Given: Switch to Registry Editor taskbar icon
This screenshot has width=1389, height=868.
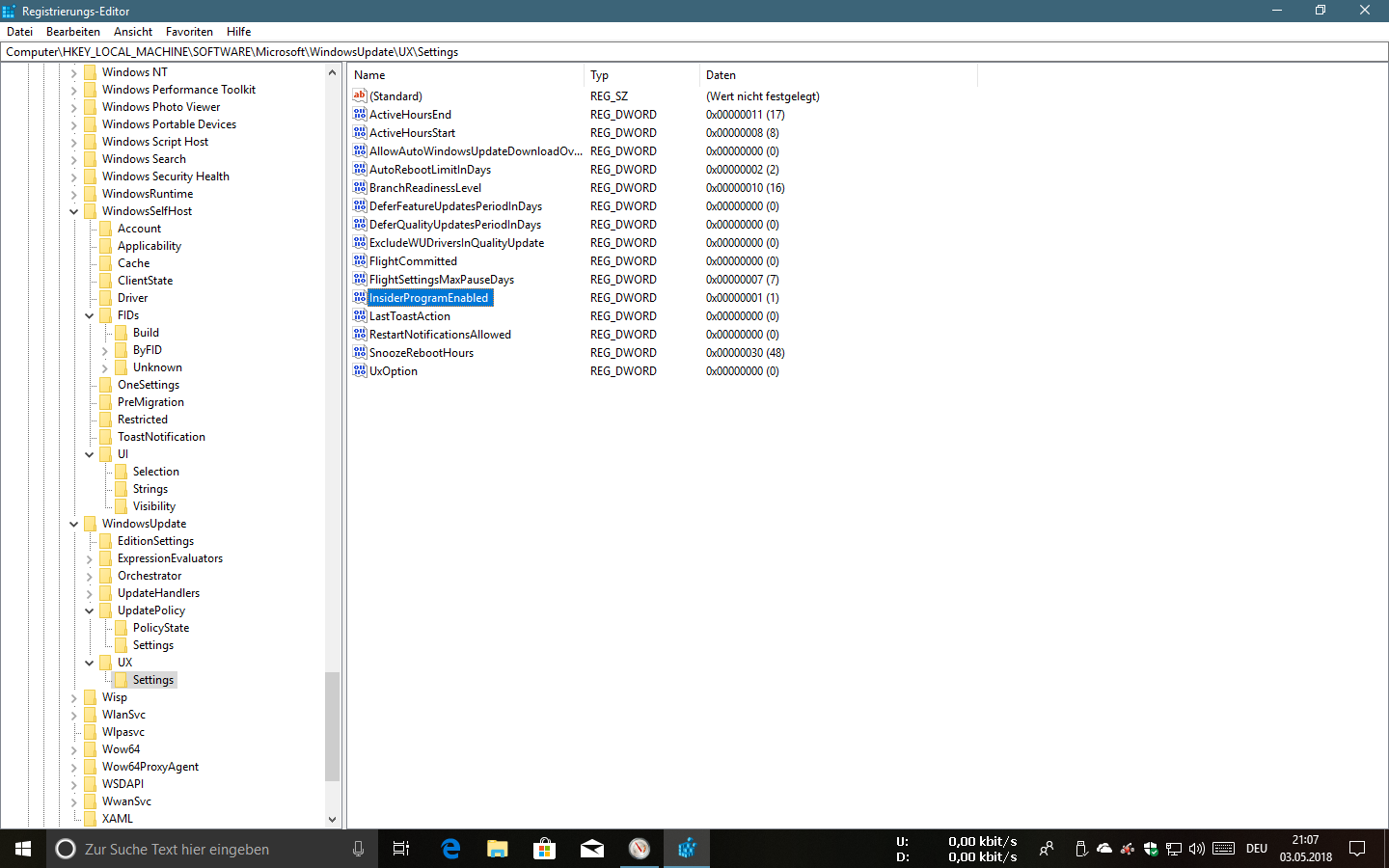Looking at the screenshot, I should click(687, 849).
